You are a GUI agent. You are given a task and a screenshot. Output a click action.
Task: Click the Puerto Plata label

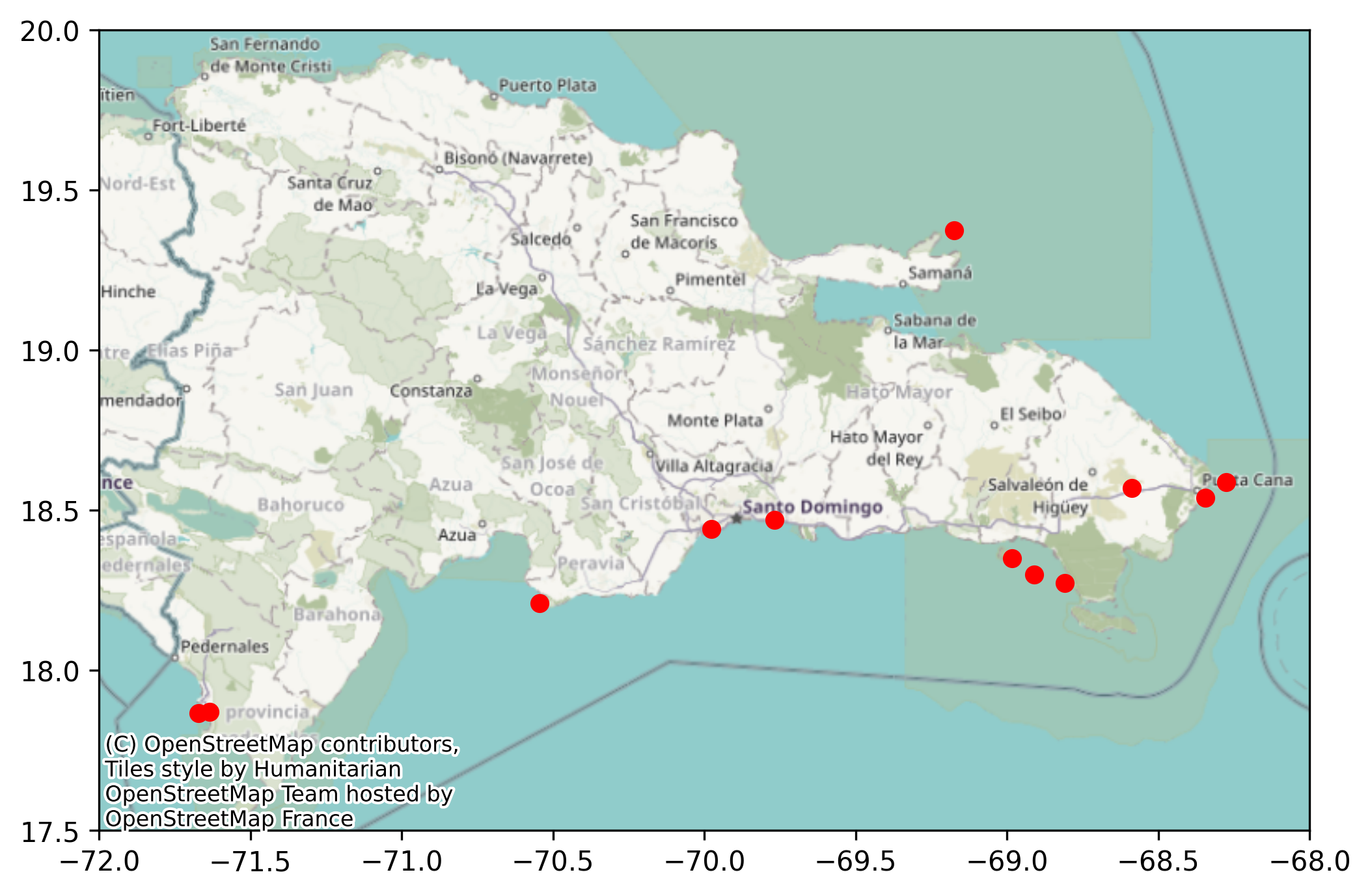point(547,85)
